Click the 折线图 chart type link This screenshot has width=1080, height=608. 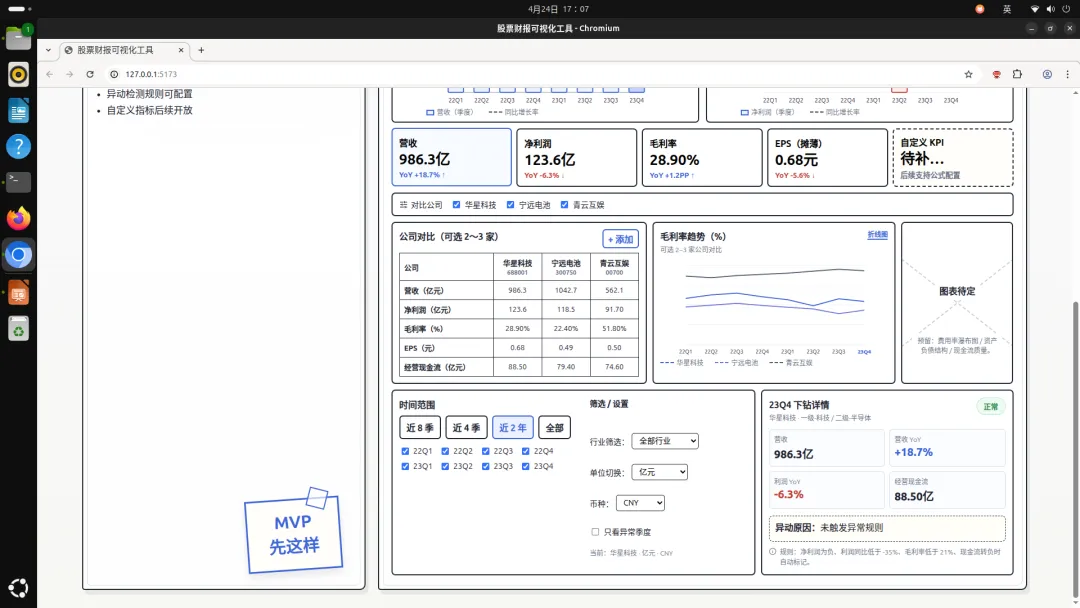tap(877, 235)
